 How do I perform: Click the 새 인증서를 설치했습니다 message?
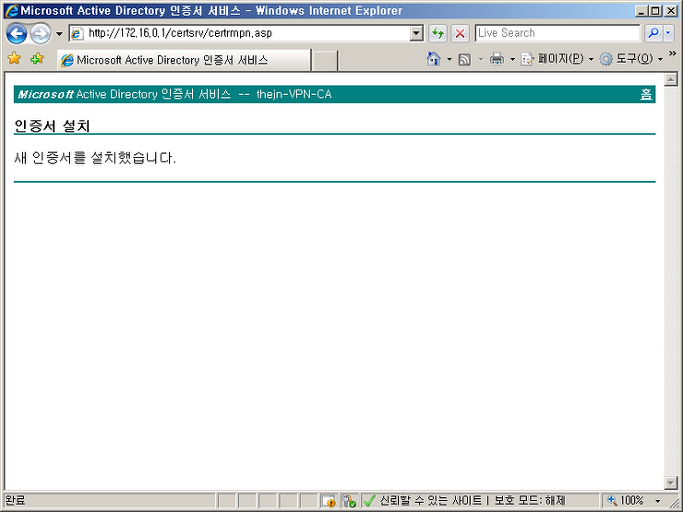(x=95, y=157)
